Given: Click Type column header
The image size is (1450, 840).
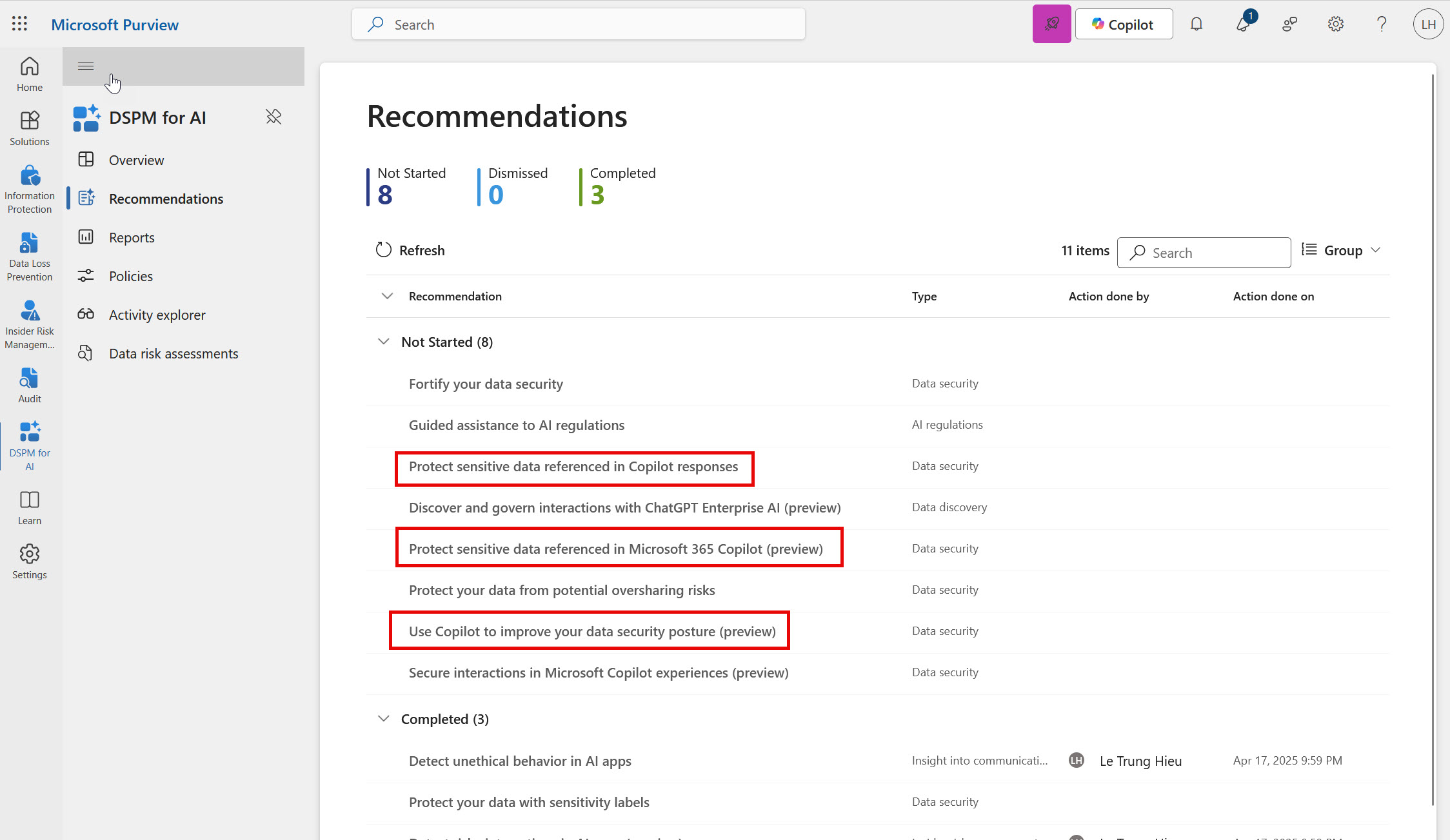Looking at the screenshot, I should point(924,296).
